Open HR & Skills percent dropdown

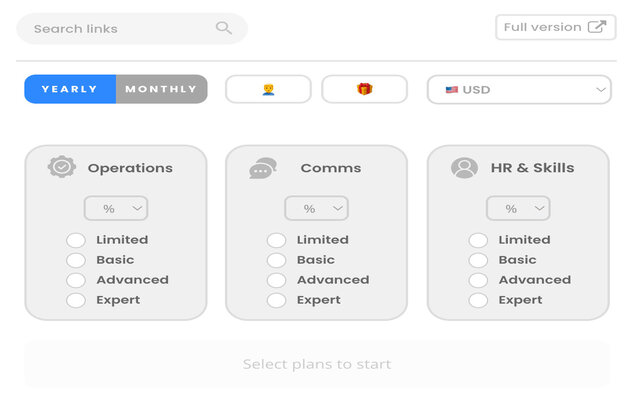518,208
